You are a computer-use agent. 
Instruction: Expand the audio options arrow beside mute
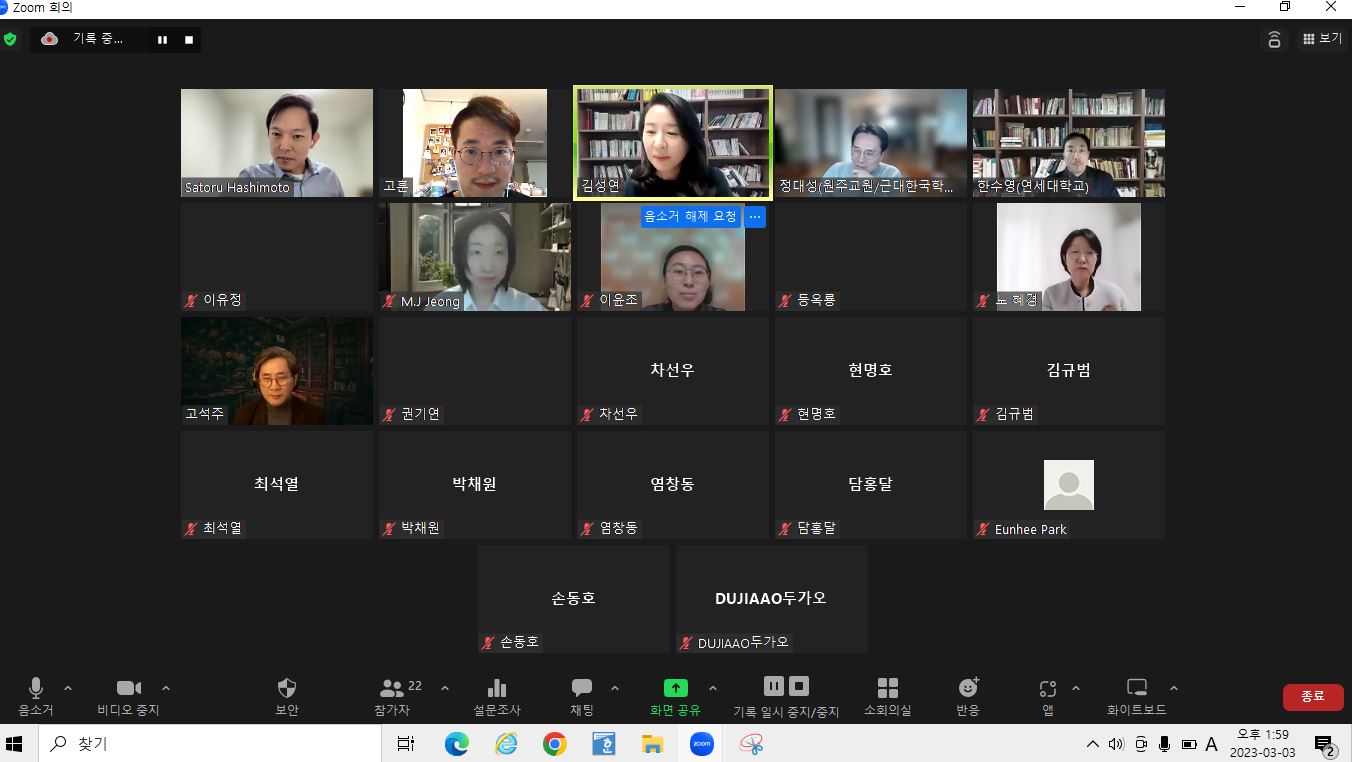click(x=68, y=688)
